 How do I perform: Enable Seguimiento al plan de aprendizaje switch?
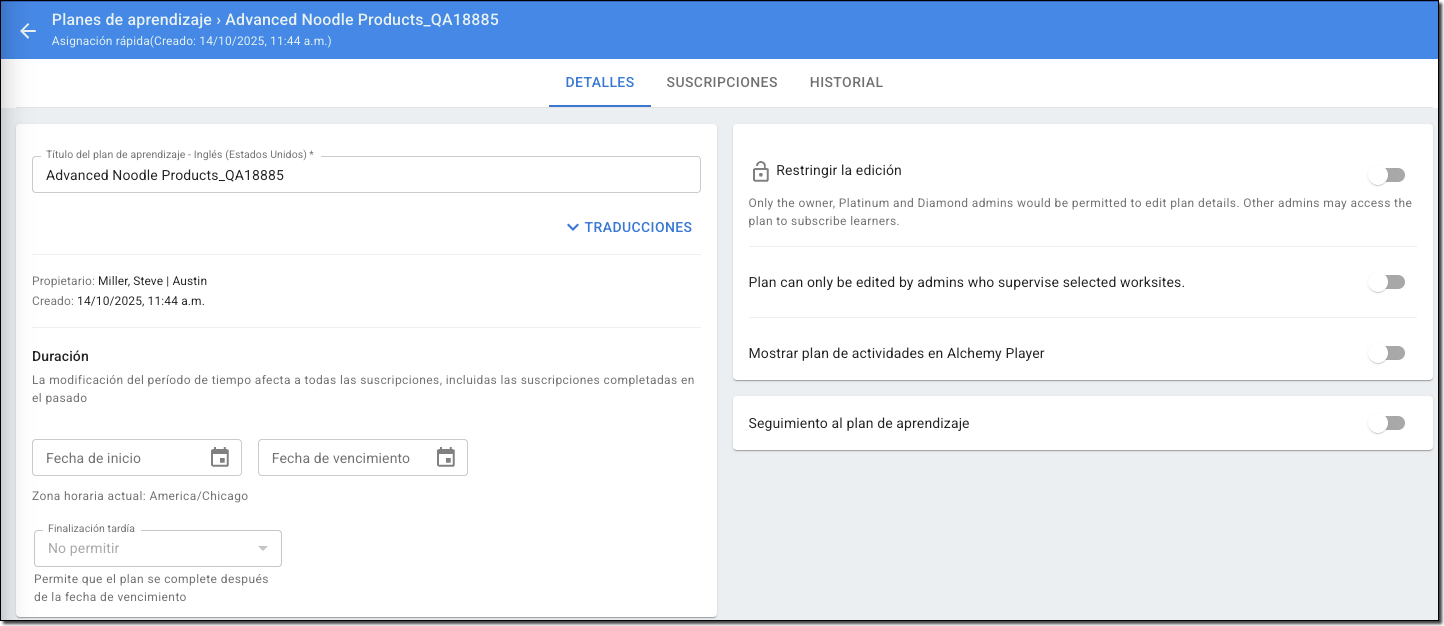tap(1386, 423)
